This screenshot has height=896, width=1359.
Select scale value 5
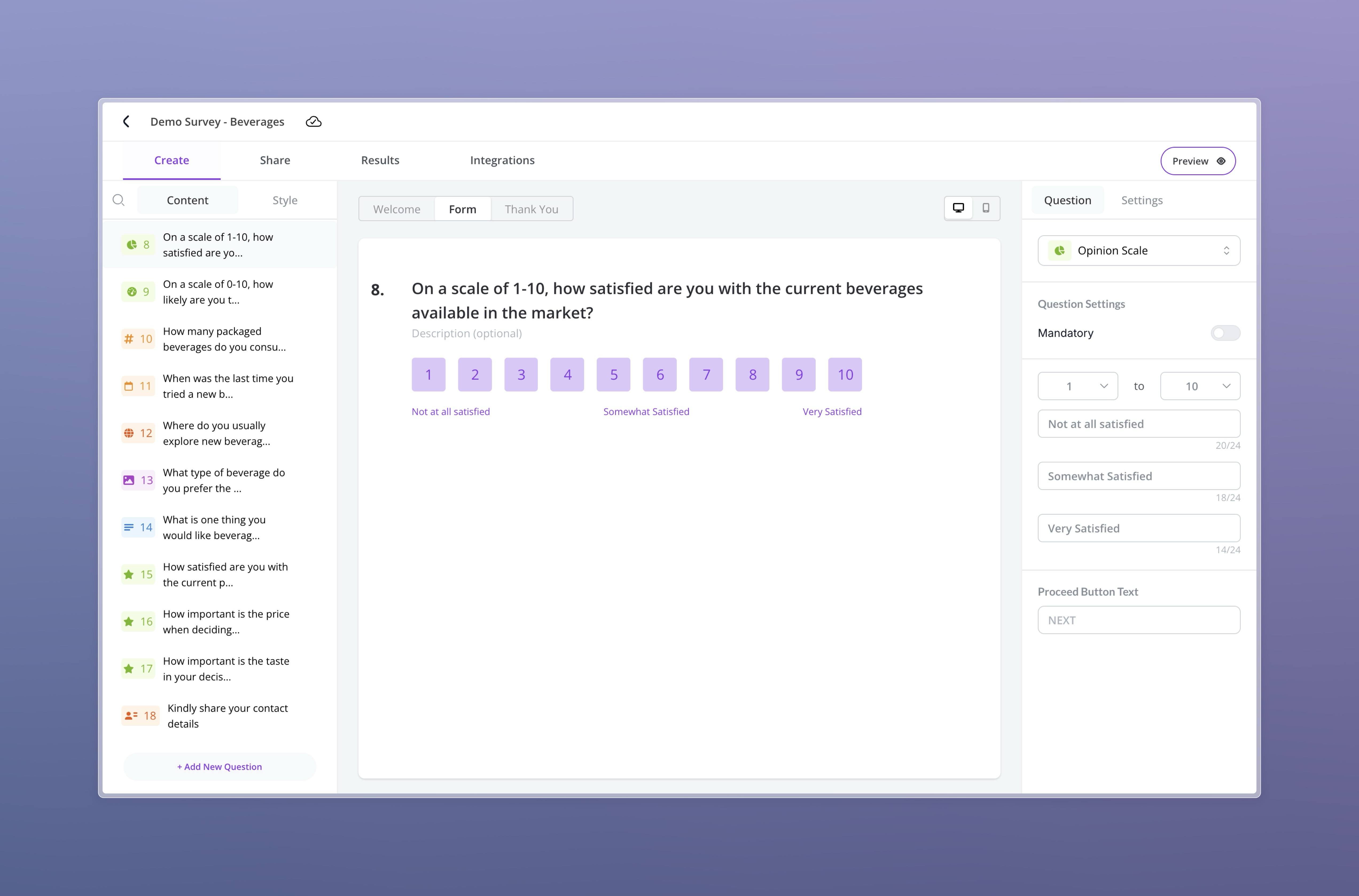[x=614, y=375]
